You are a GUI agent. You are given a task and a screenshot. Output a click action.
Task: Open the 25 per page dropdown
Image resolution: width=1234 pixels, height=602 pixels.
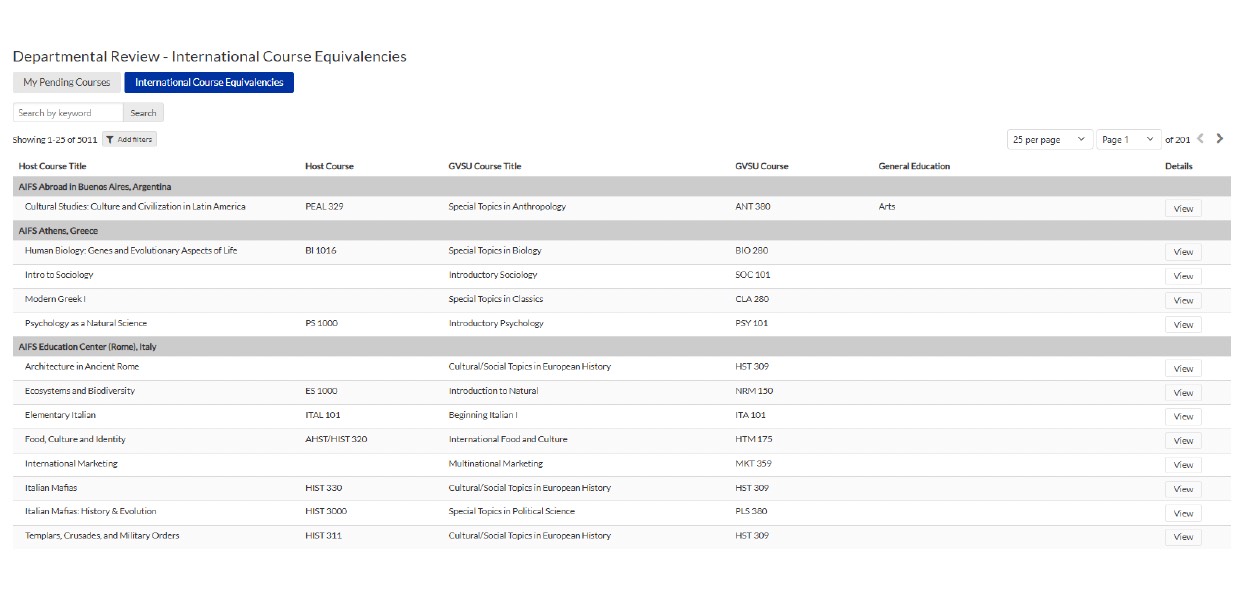coord(1049,140)
